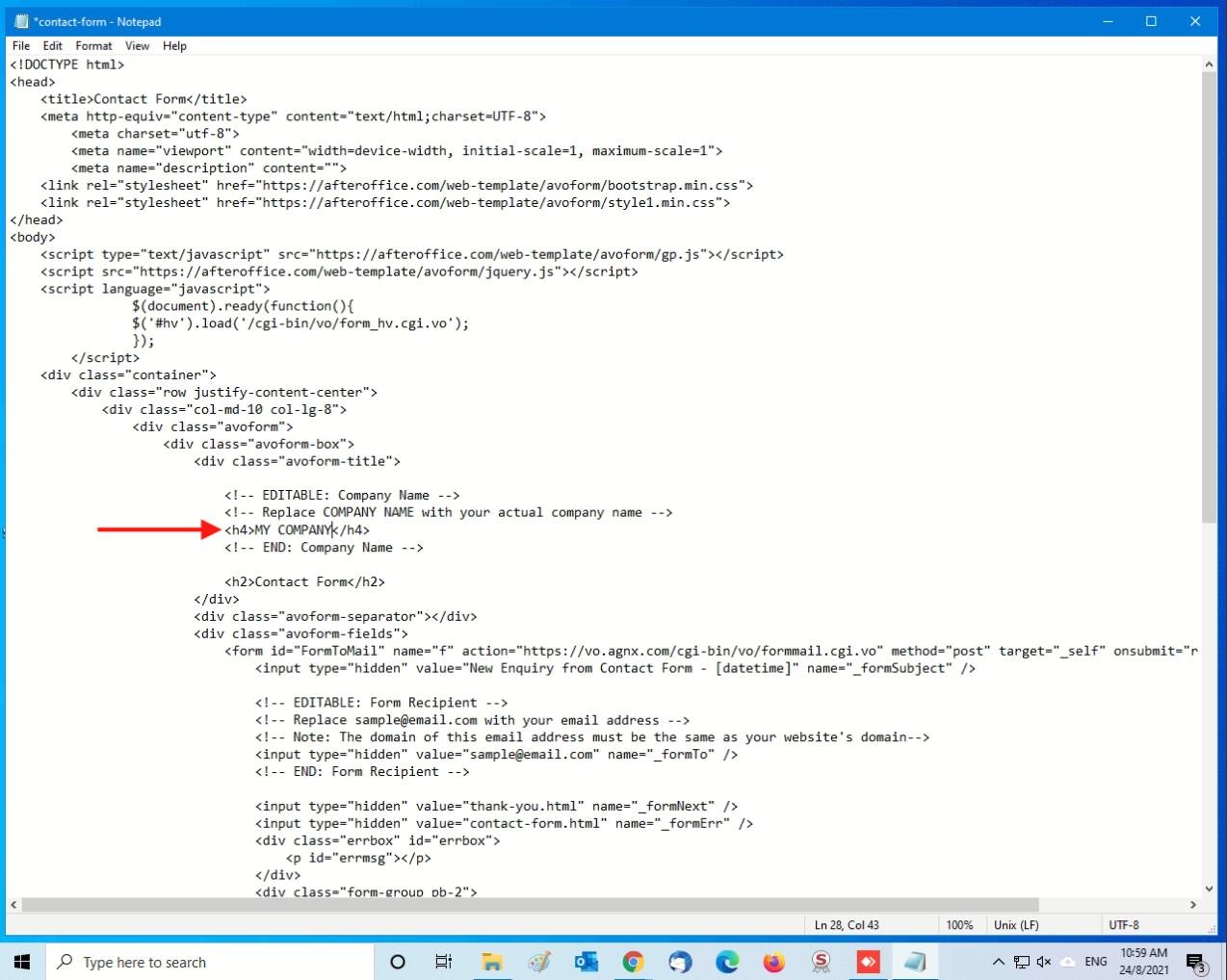Open the File menu
Screen dimensions: 1227x980
21,45
